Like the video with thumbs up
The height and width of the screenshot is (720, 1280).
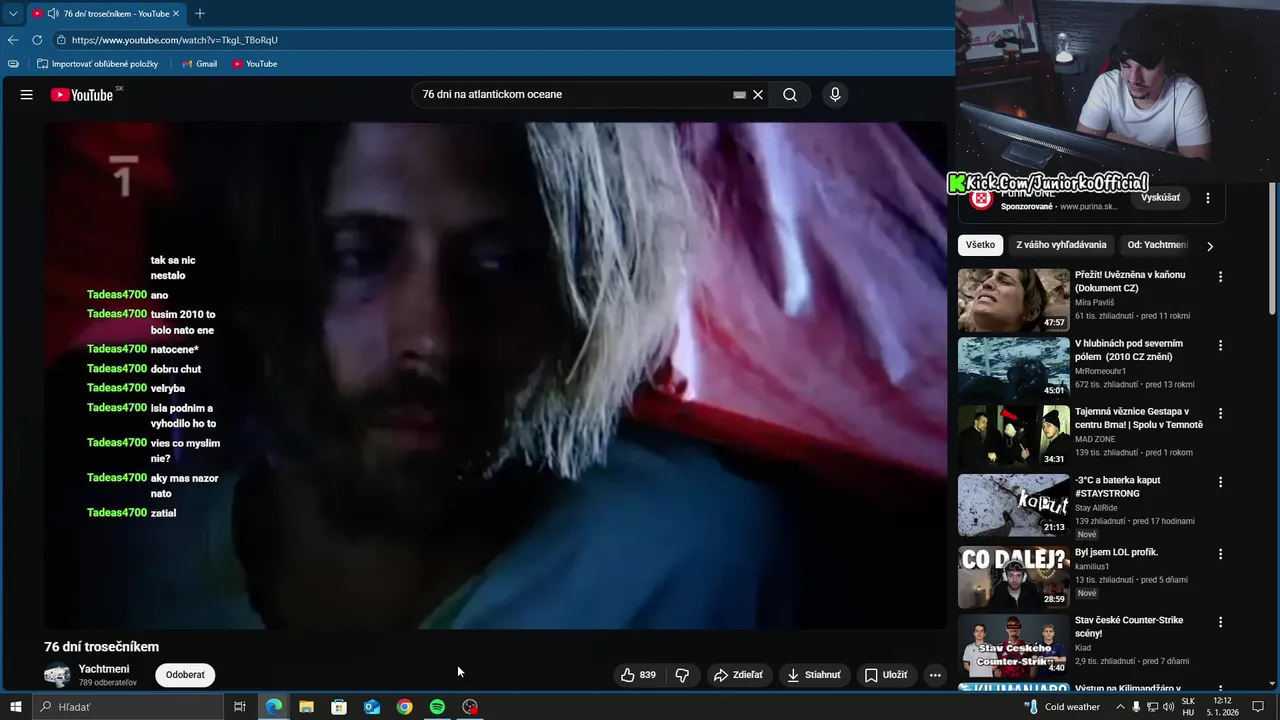[637, 675]
